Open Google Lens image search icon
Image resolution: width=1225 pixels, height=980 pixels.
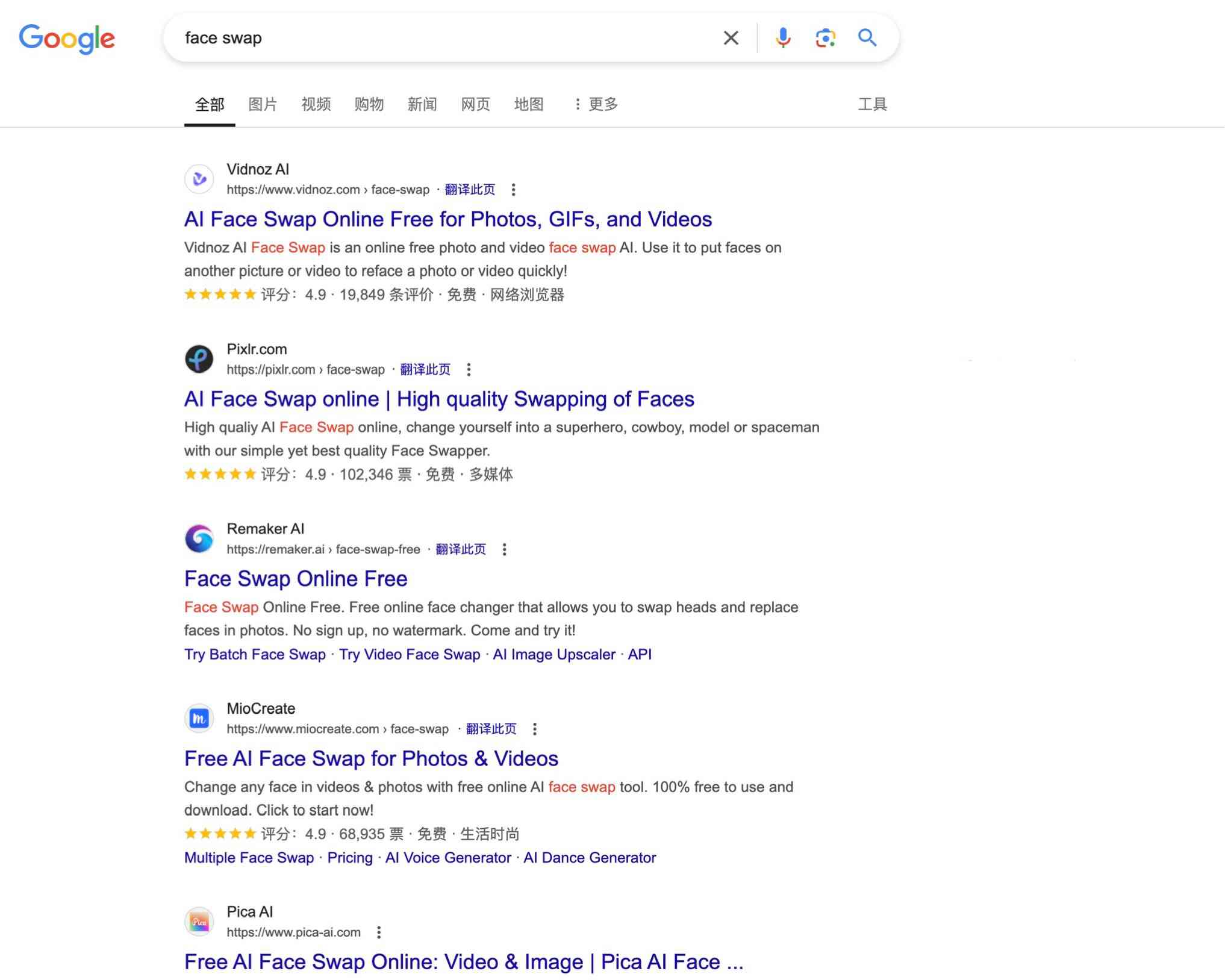pos(825,38)
